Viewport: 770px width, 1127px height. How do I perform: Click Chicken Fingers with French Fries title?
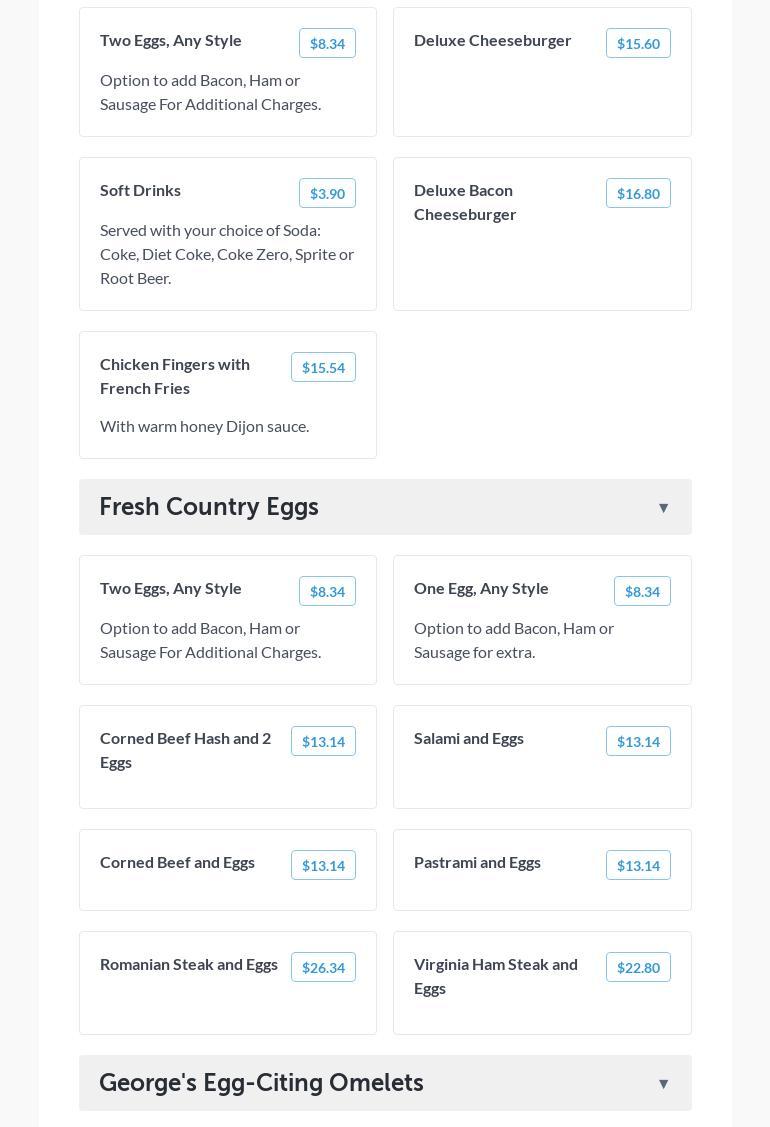coord(175,376)
